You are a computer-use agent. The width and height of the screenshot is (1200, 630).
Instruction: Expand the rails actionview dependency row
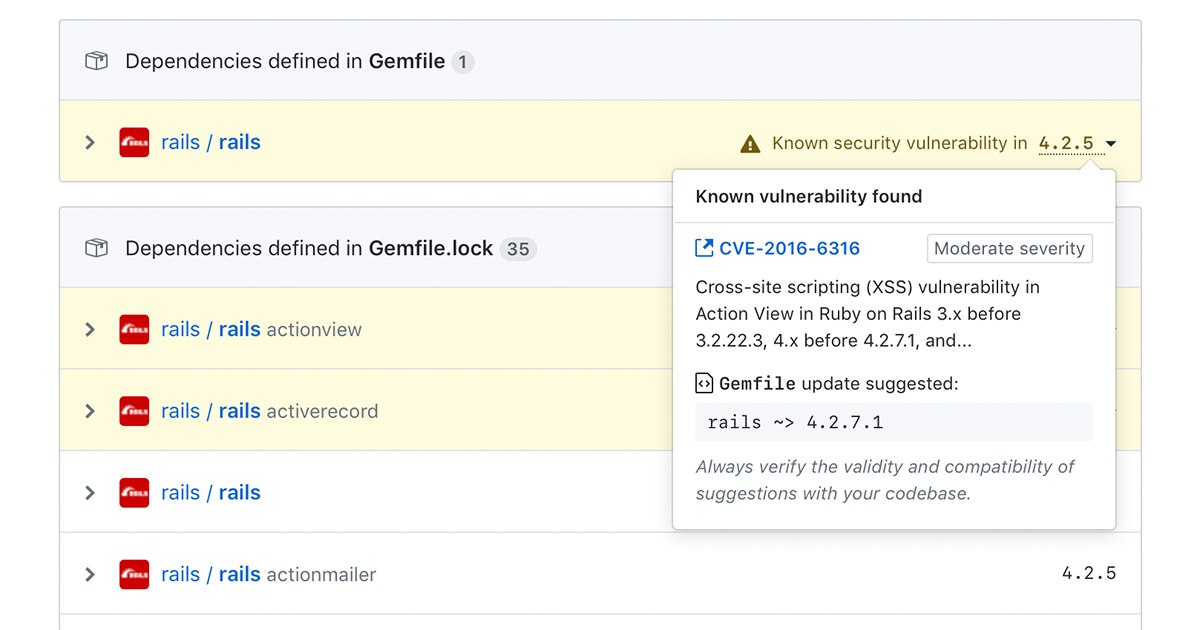tap(90, 330)
